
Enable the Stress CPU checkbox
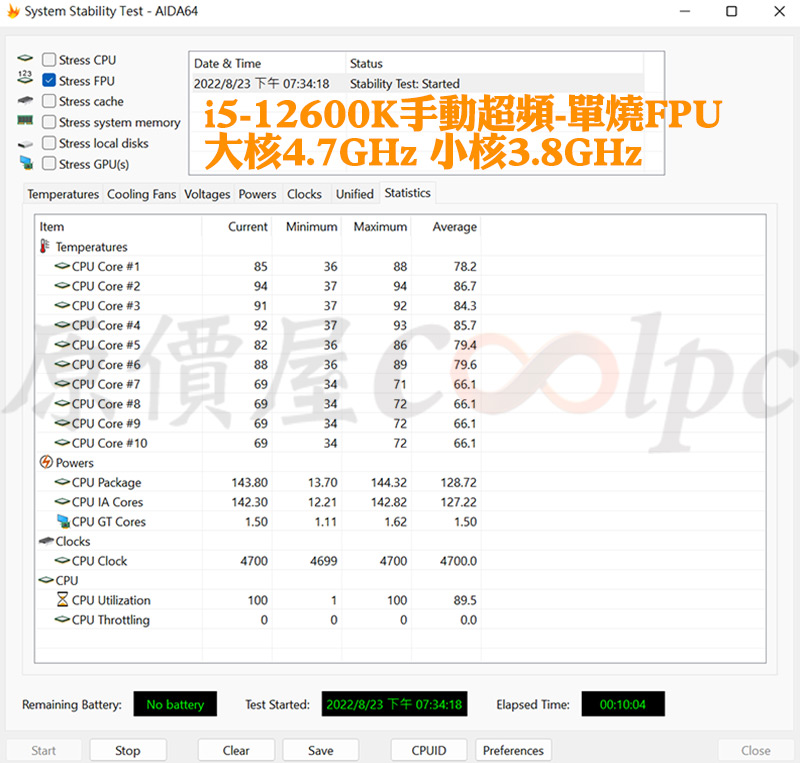click(x=49, y=60)
